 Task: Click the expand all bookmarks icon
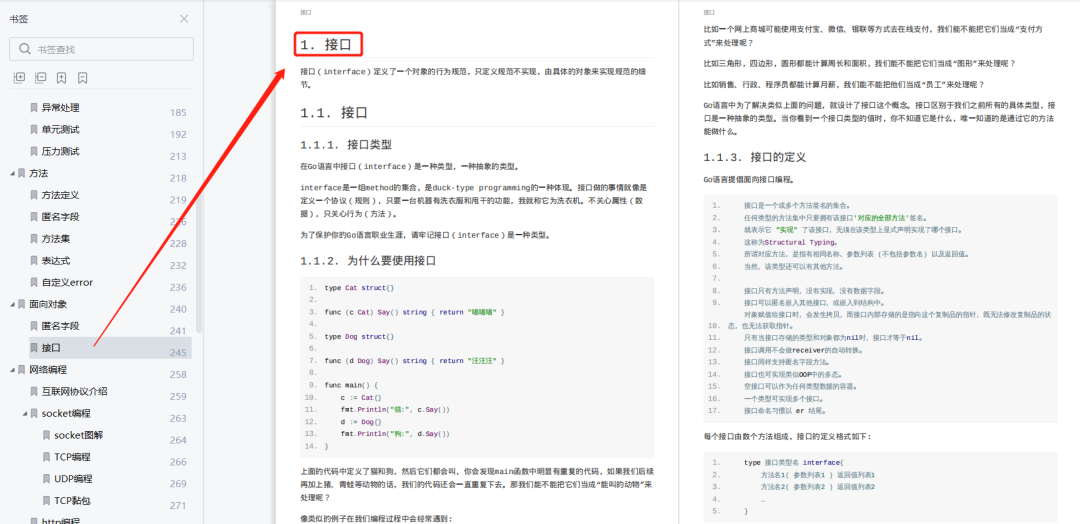(x=19, y=78)
